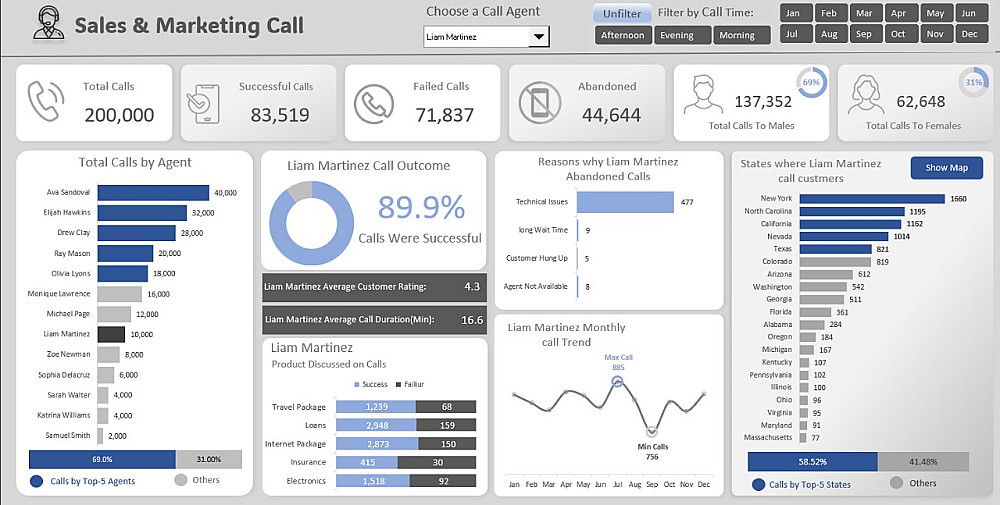
Task: Click the 200,000 total calls value
Action: click(x=119, y=115)
